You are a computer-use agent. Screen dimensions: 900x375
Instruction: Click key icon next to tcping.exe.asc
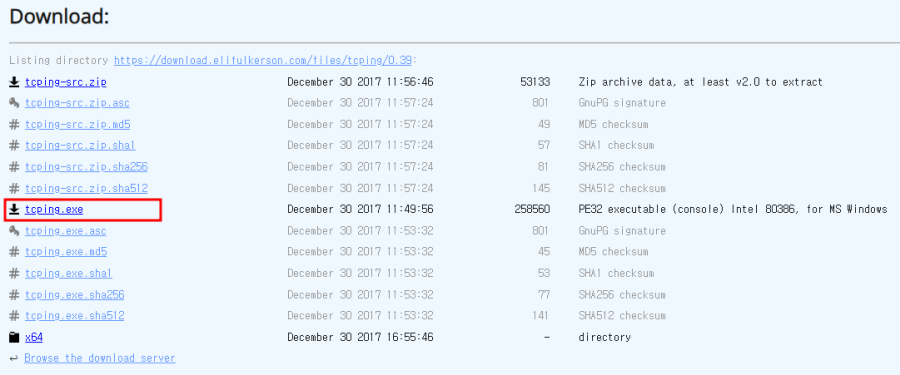pos(14,231)
